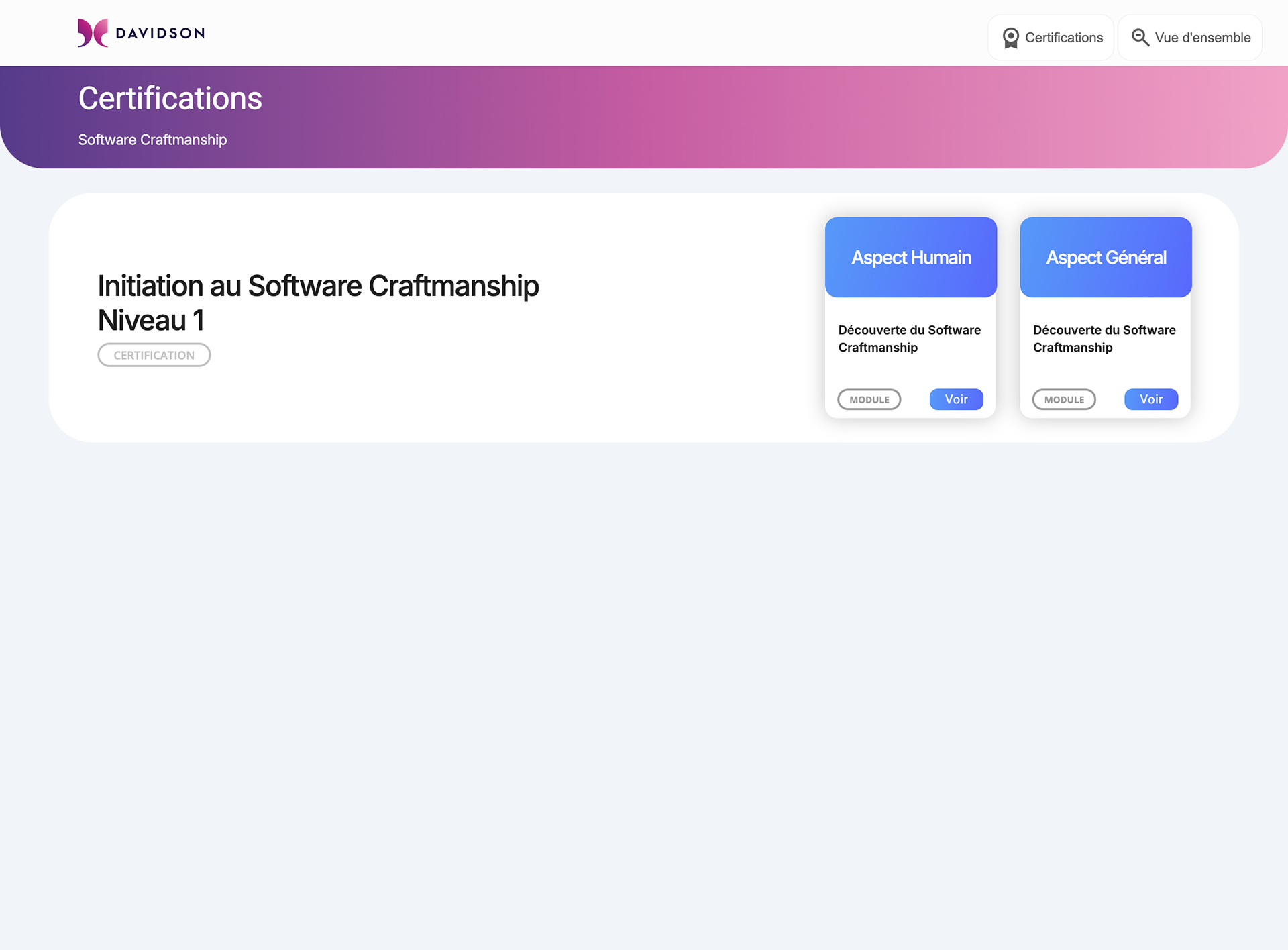Click the Aspect Général card header
The height and width of the screenshot is (950, 1288).
pyautogui.click(x=1106, y=257)
